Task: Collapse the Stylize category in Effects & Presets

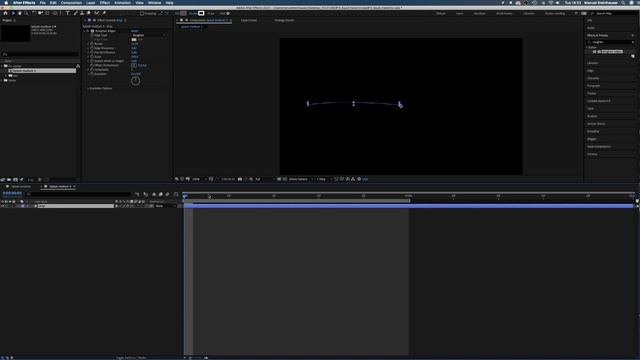Action: pos(587,47)
